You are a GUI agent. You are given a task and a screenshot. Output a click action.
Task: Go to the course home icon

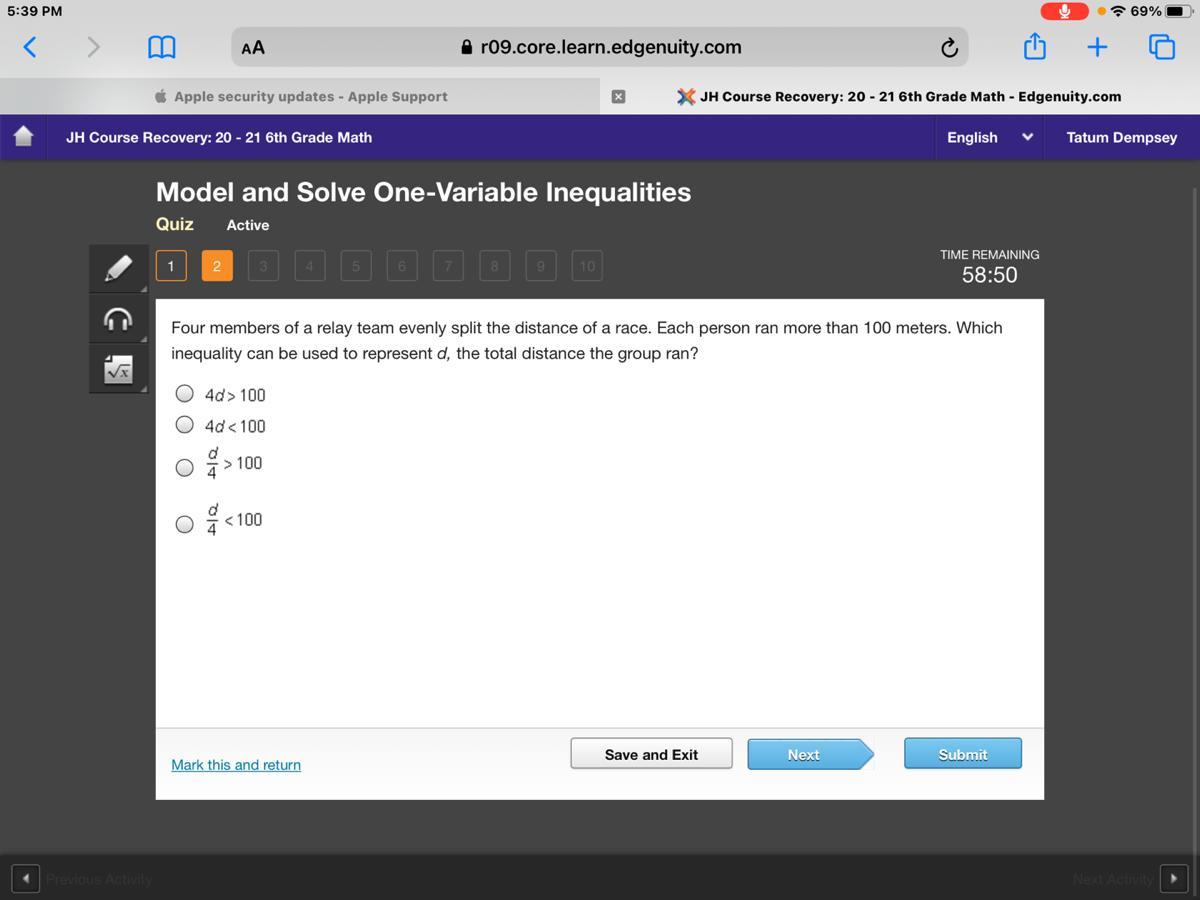click(x=24, y=137)
